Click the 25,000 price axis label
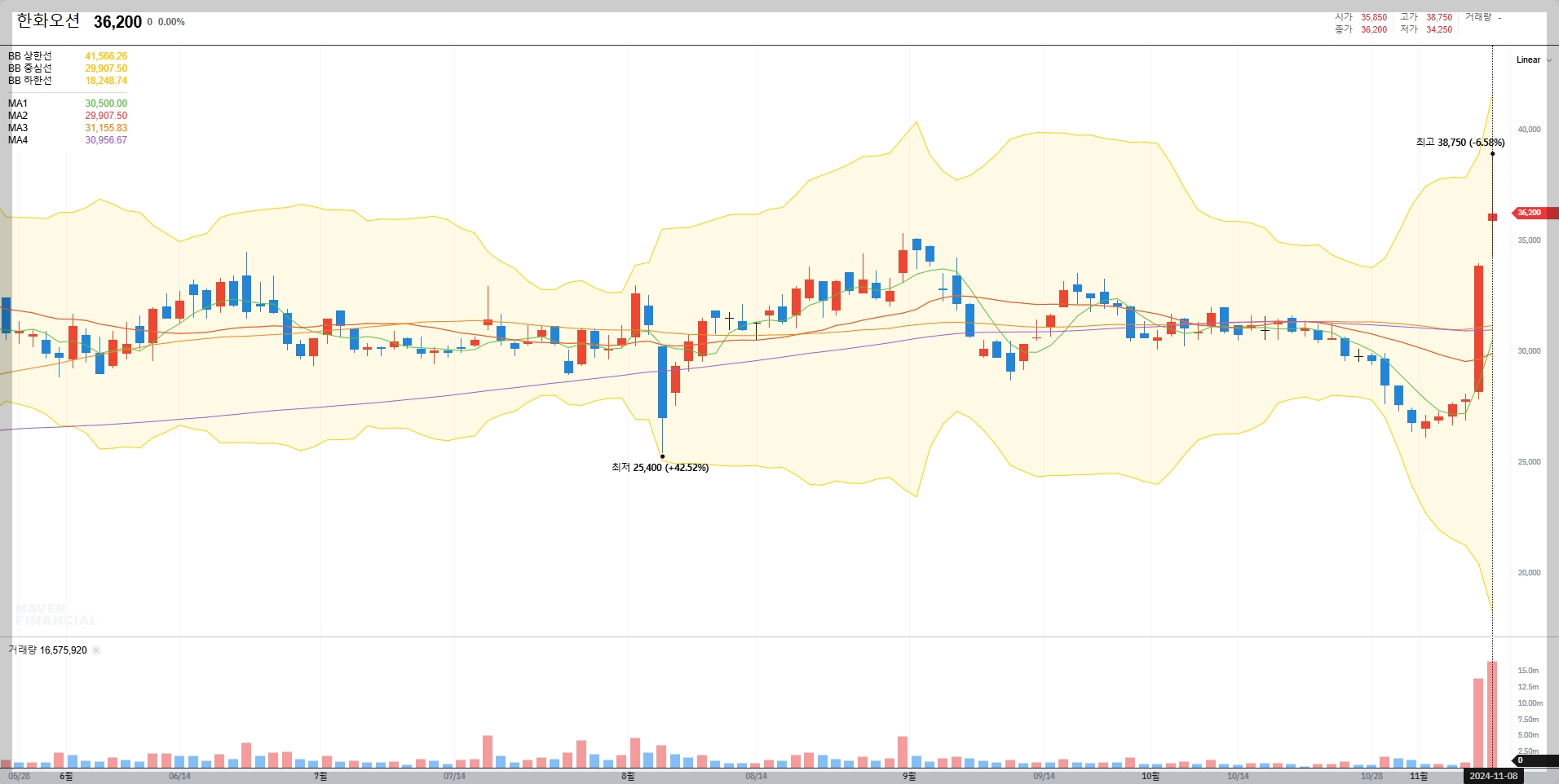 point(1529,462)
